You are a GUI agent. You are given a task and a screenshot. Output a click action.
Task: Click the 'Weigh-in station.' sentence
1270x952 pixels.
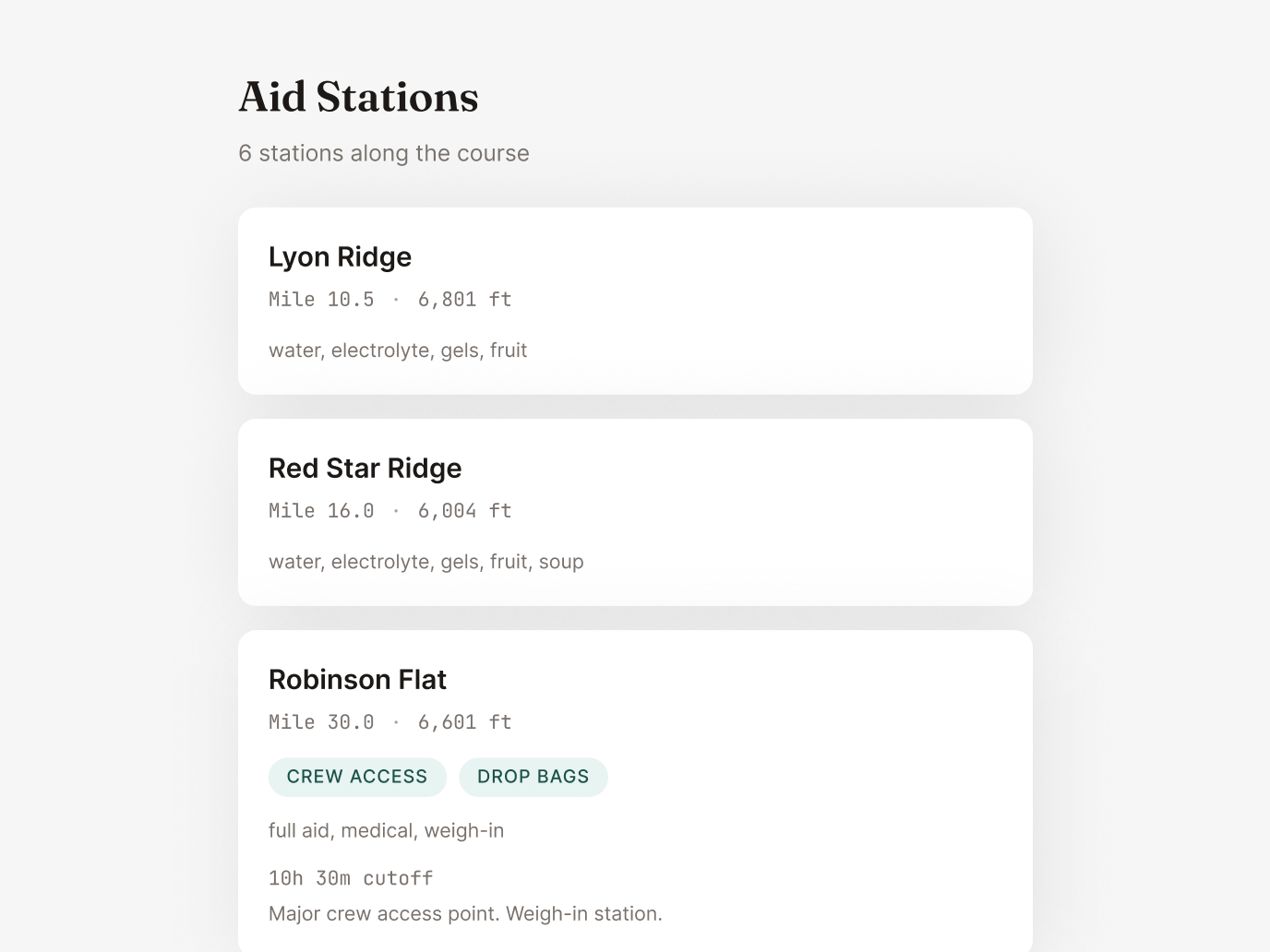584,914
